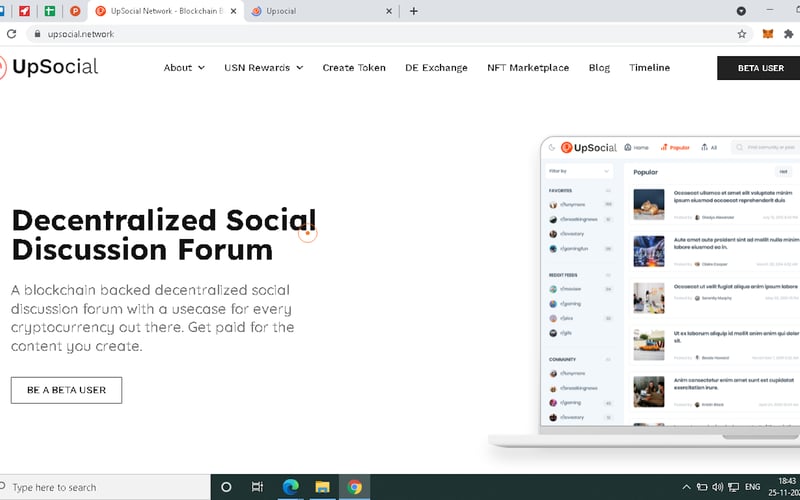Open the Timeline page
800x500 pixels.
point(649,67)
